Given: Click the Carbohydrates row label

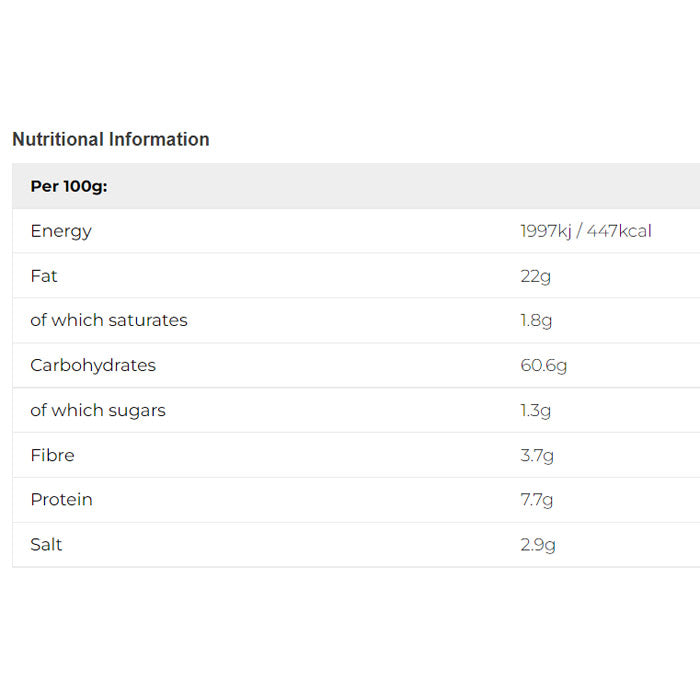Looking at the screenshot, I should pos(93,365).
